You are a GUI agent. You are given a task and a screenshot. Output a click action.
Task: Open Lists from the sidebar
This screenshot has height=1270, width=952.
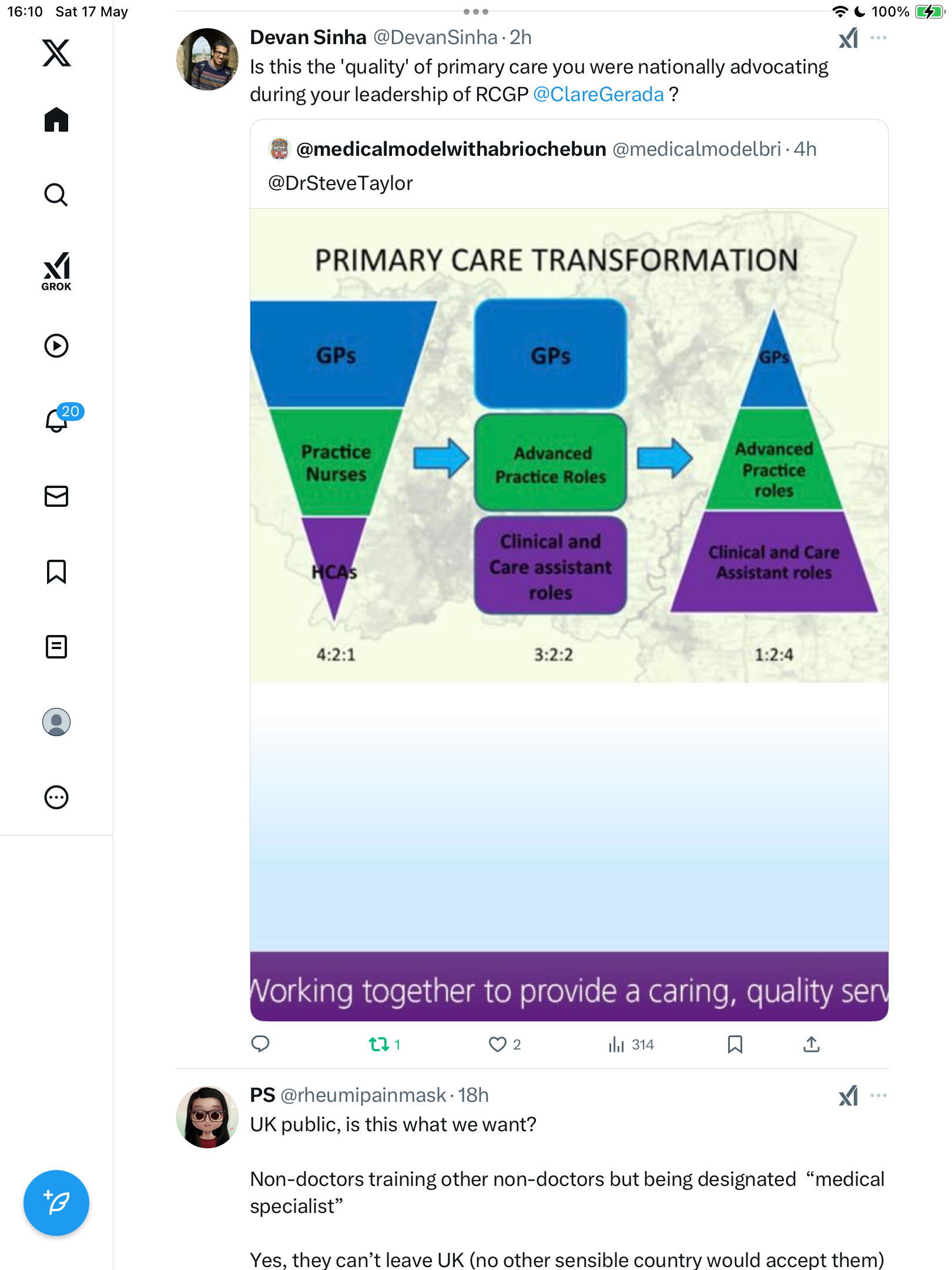[56, 647]
